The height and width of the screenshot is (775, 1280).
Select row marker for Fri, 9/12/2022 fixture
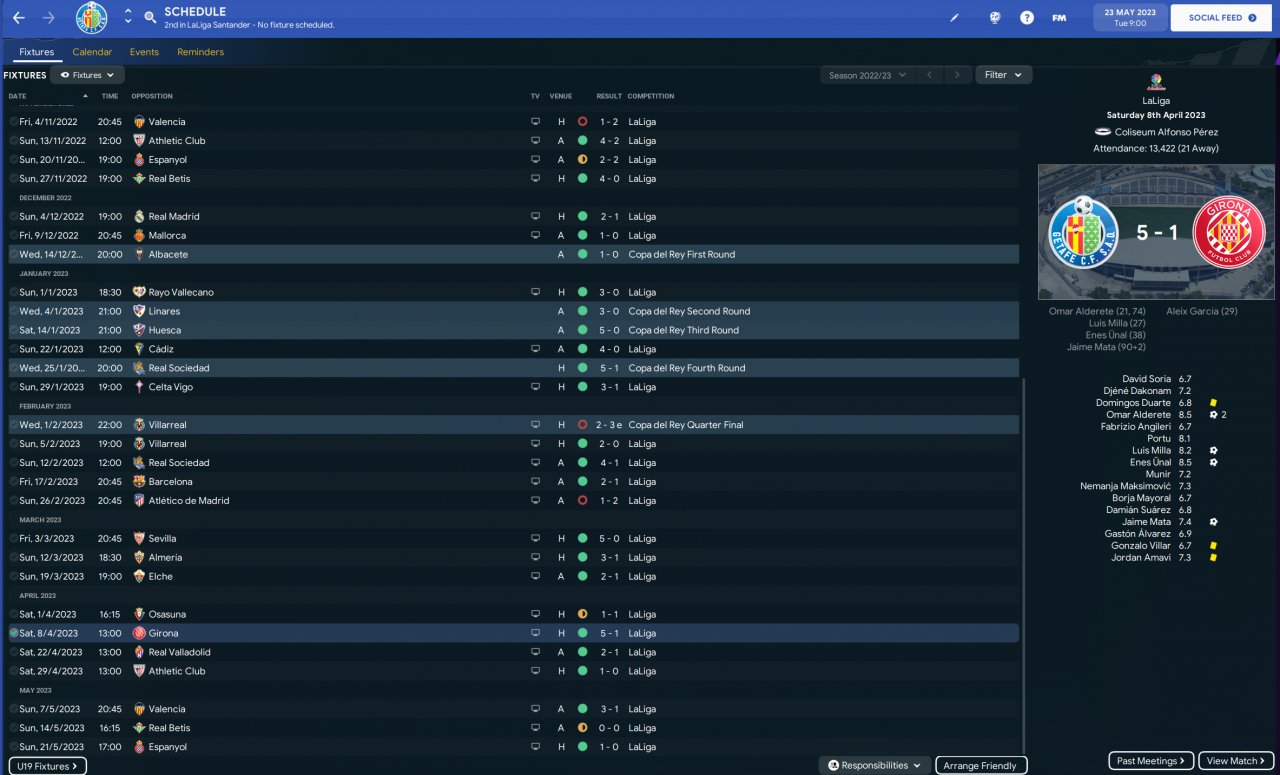click(13, 235)
